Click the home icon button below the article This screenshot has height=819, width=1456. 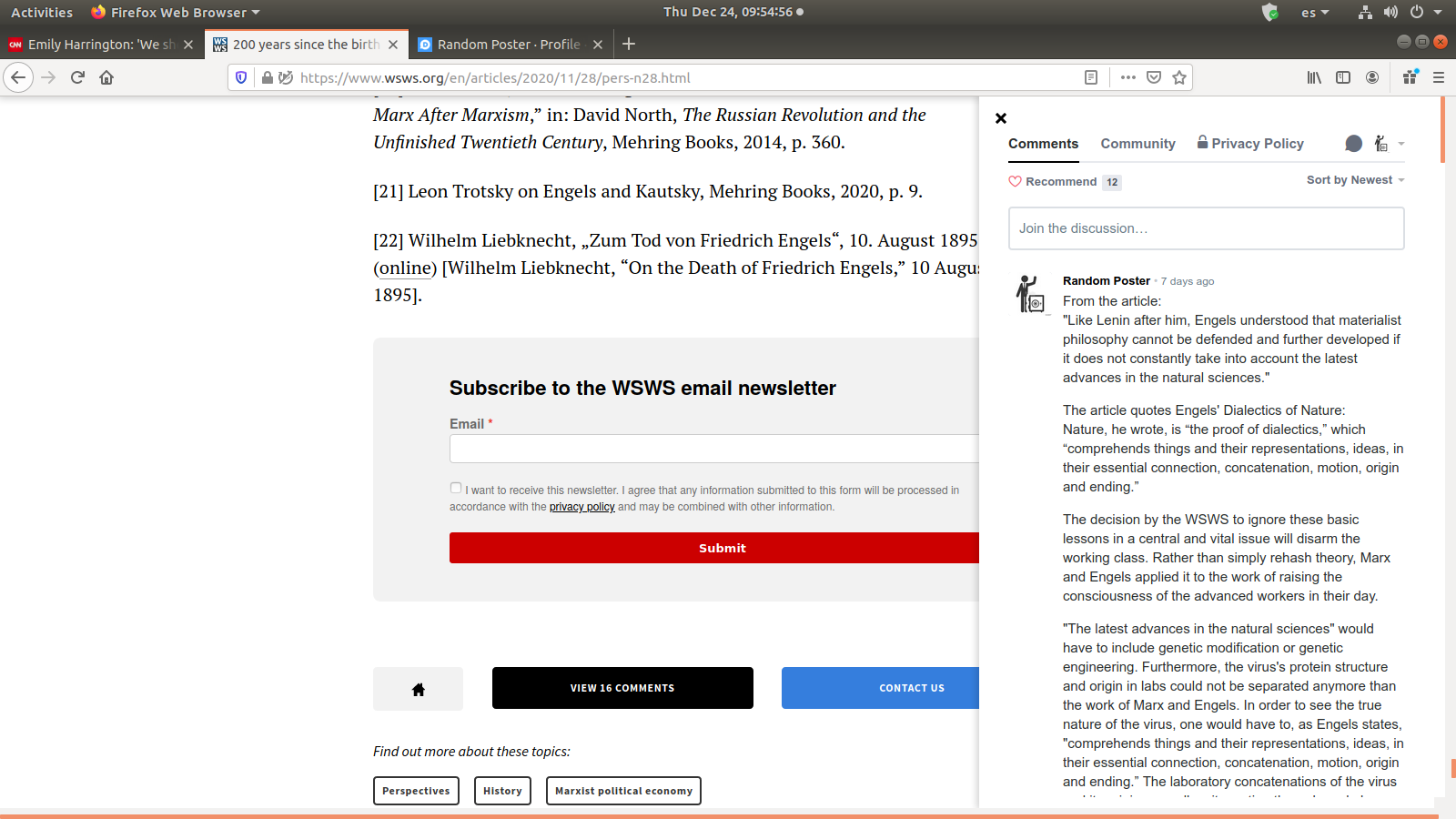click(x=418, y=689)
